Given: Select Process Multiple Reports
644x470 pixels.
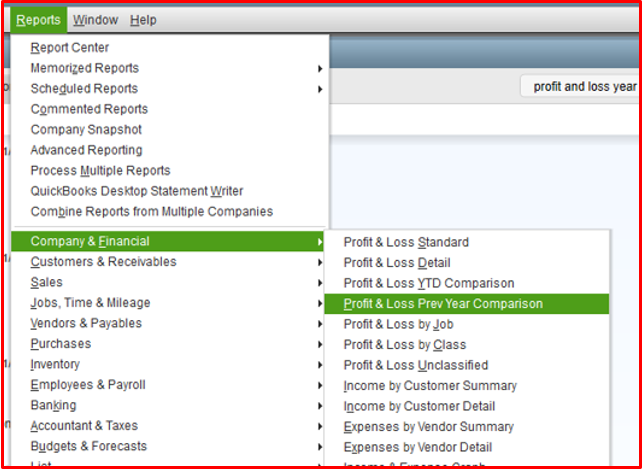Looking at the screenshot, I should 169,171.
